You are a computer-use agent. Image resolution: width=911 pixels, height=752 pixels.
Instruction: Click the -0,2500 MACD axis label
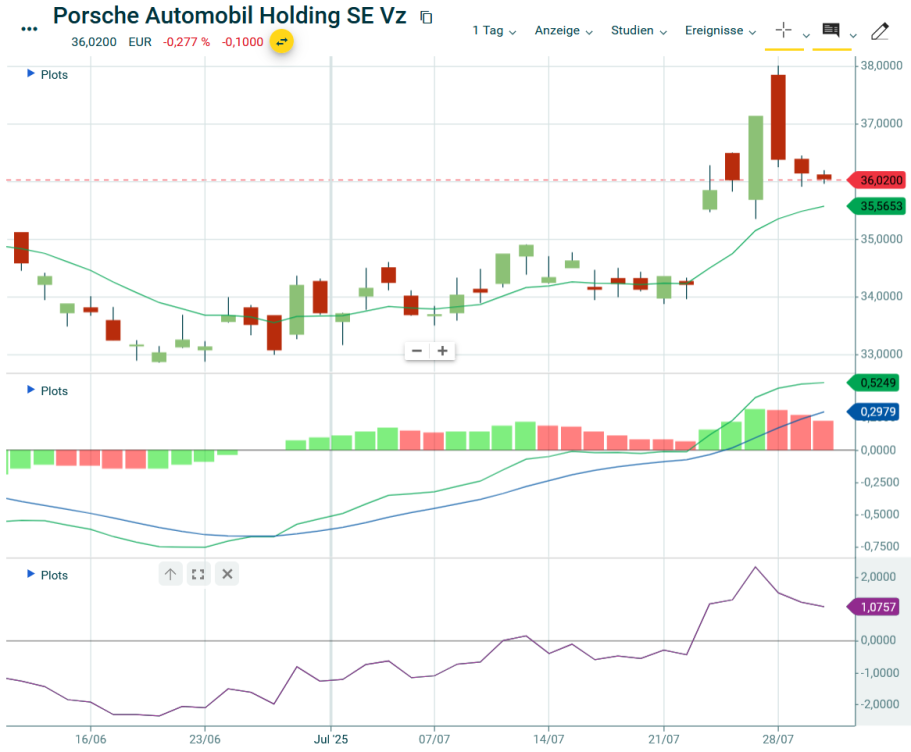click(x=878, y=482)
